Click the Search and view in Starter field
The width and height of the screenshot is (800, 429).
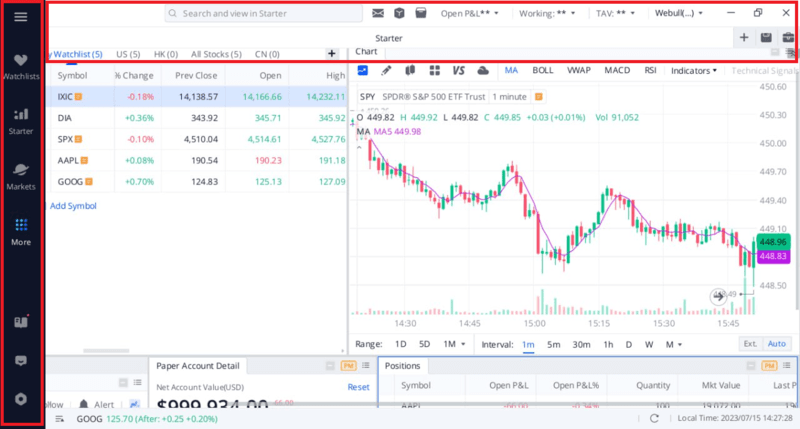click(x=263, y=13)
